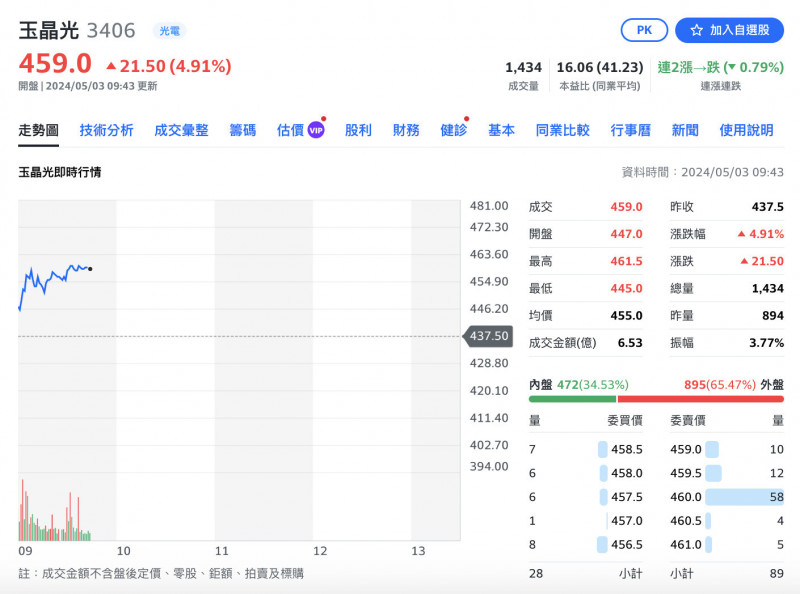This screenshot has width=800, height=594.
Task: Click the 394.00 y-axis label
Action: pos(489,466)
